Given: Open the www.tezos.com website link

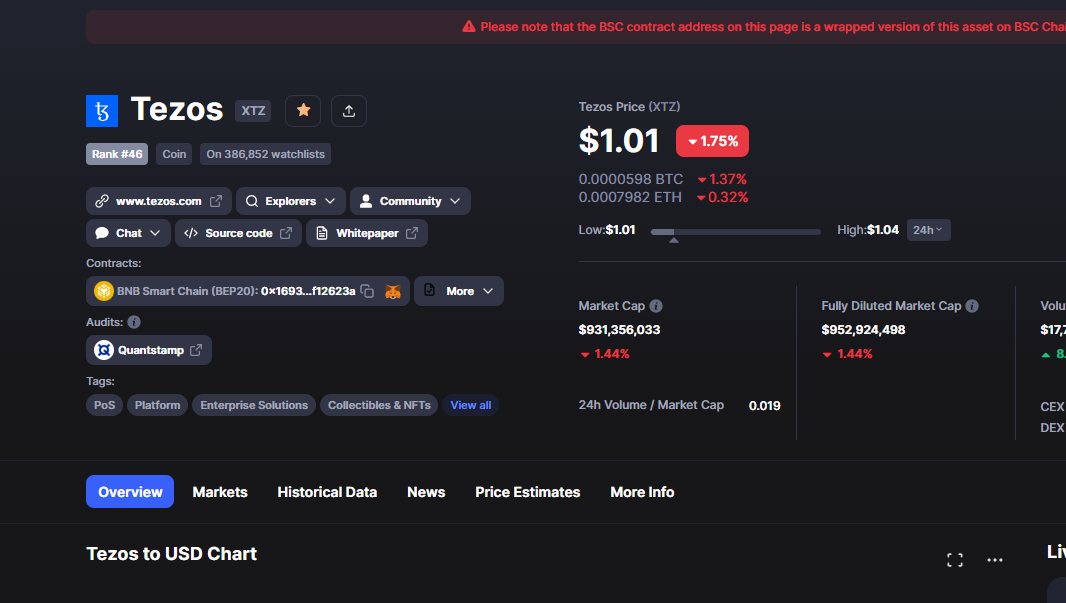Looking at the screenshot, I should coord(158,201).
